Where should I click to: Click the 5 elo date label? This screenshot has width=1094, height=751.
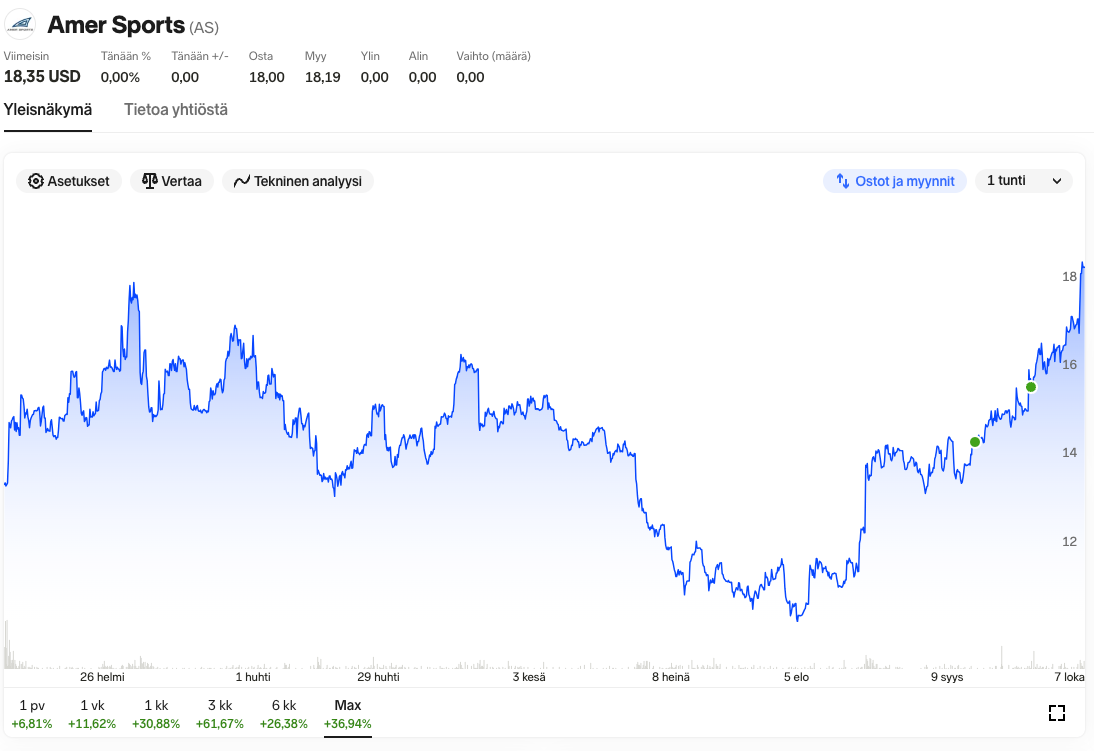click(796, 677)
